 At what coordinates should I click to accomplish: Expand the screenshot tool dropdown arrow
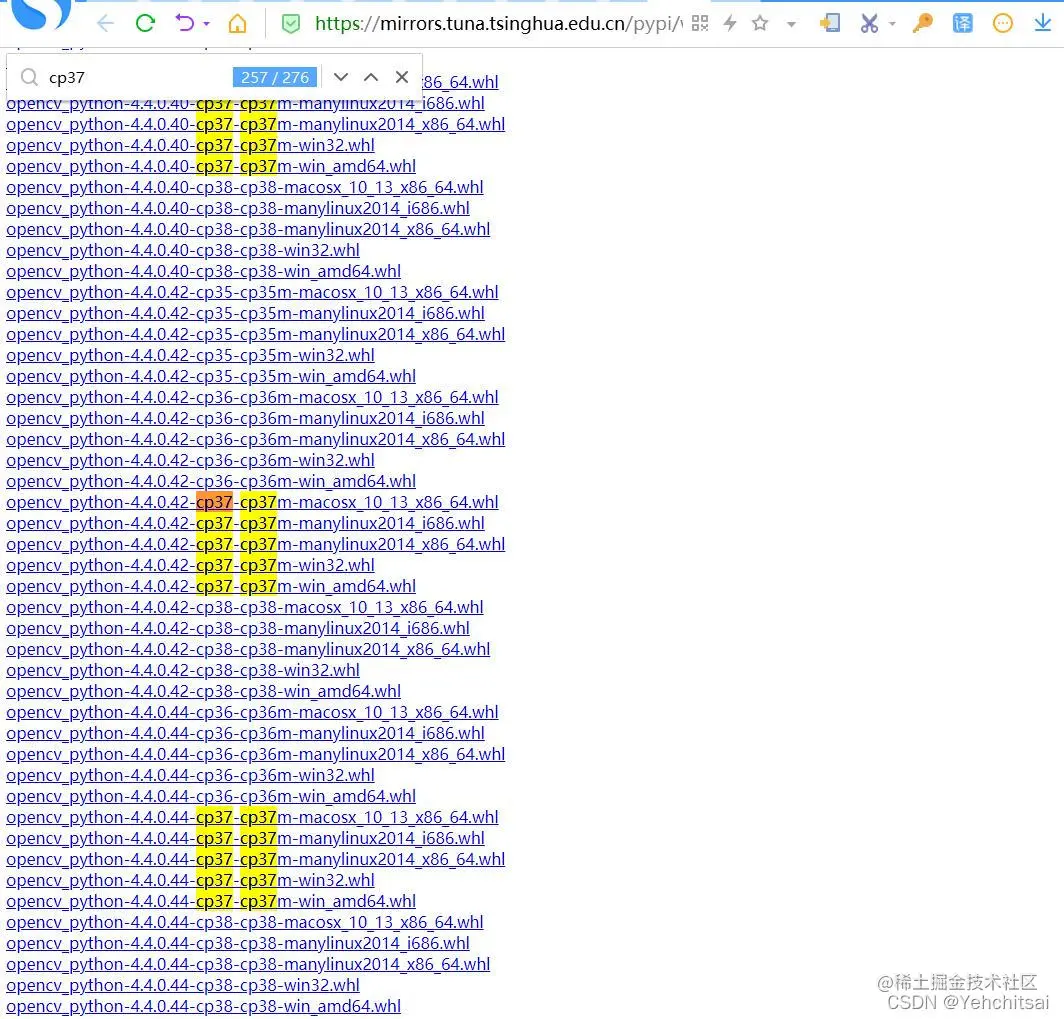pos(892,24)
